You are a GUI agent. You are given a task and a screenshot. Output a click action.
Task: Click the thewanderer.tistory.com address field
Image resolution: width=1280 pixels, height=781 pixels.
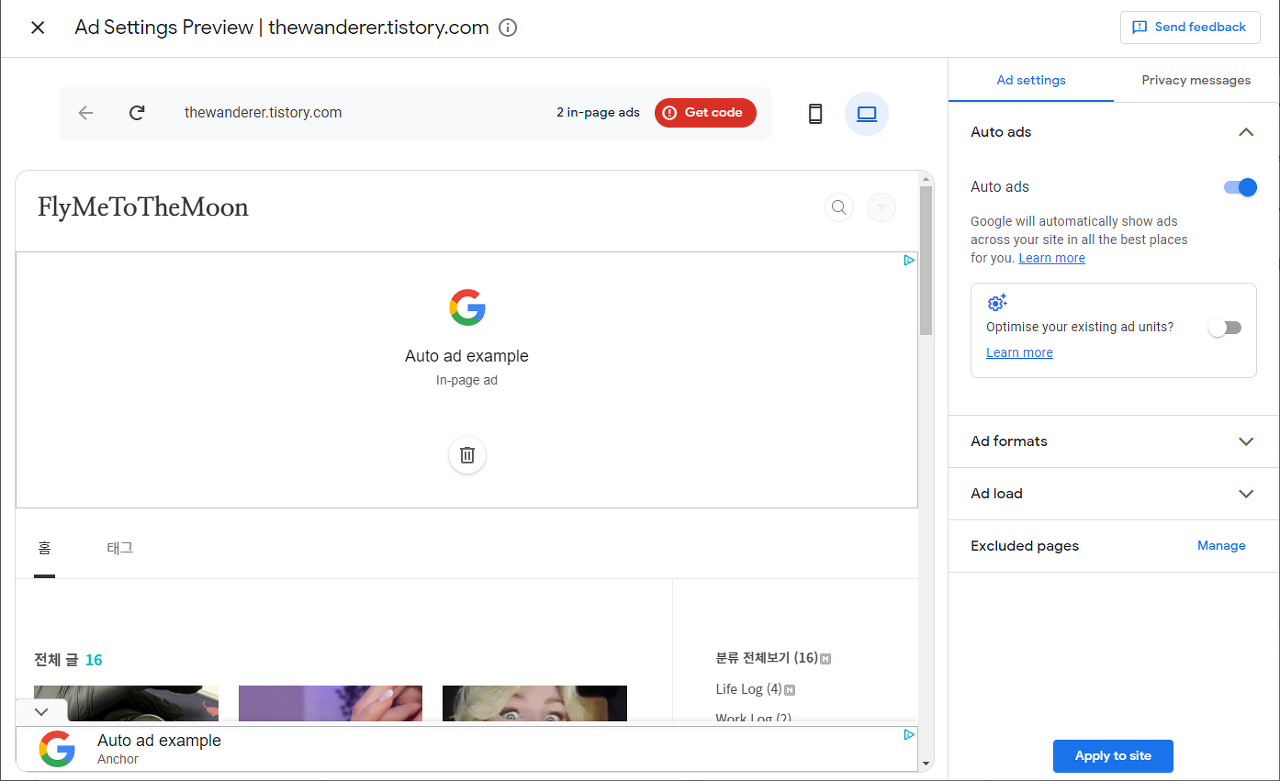[263, 113]
